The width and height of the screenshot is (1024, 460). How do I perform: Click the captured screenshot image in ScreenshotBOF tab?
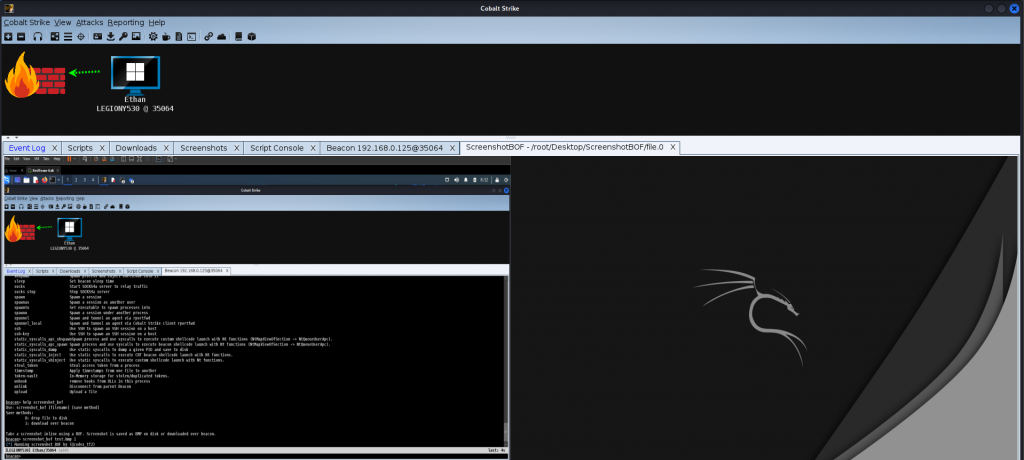tap(511, 307)
